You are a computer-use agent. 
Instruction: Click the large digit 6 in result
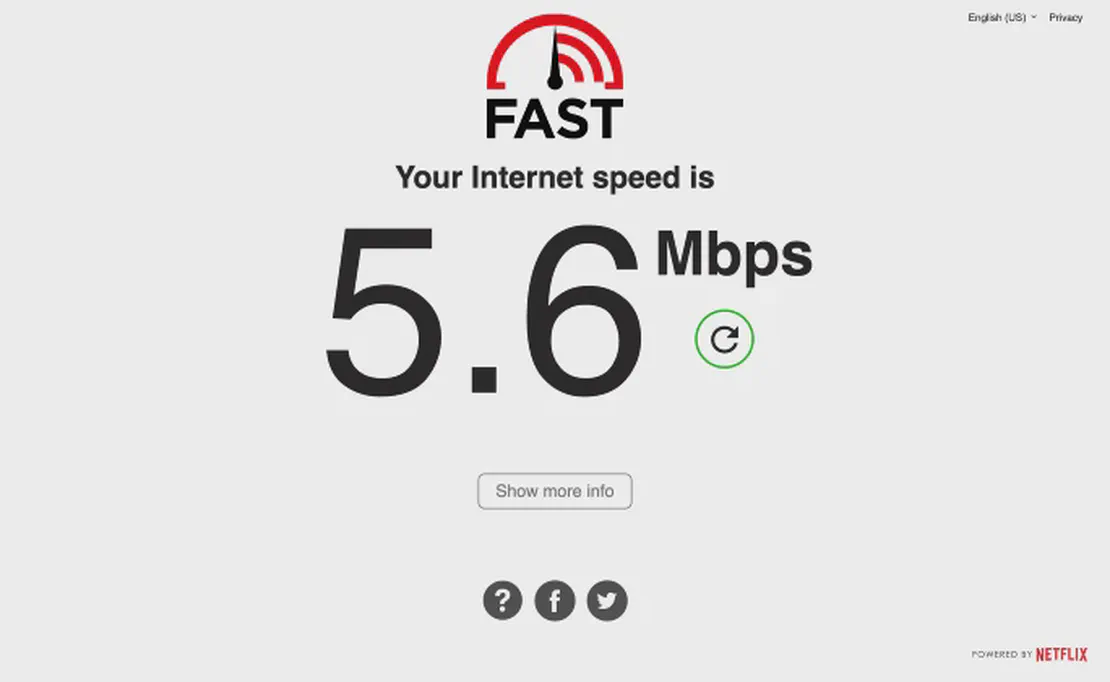[x=583, y=310]
